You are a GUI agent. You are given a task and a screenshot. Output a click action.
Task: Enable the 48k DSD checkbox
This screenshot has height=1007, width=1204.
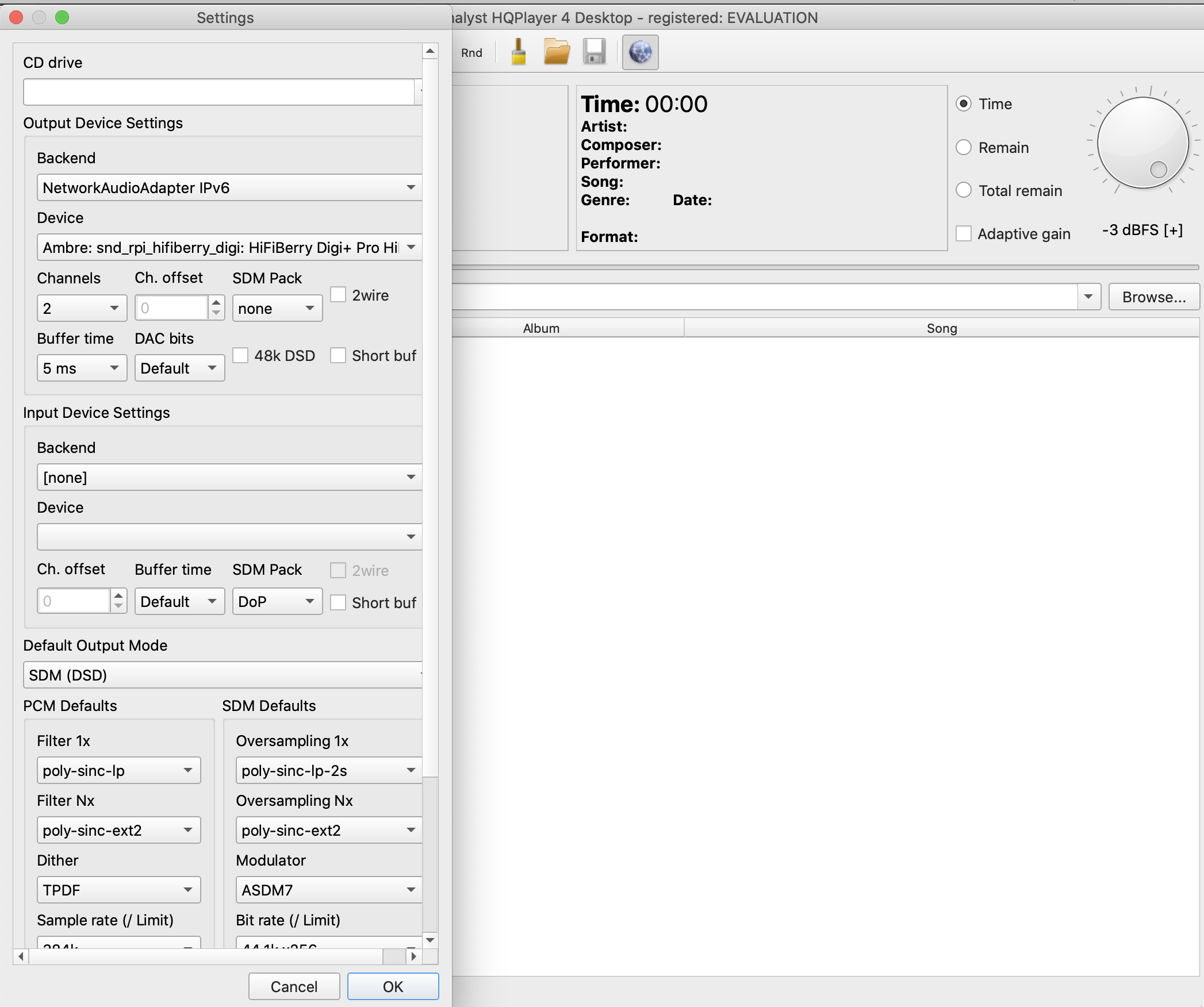point(241,355)
